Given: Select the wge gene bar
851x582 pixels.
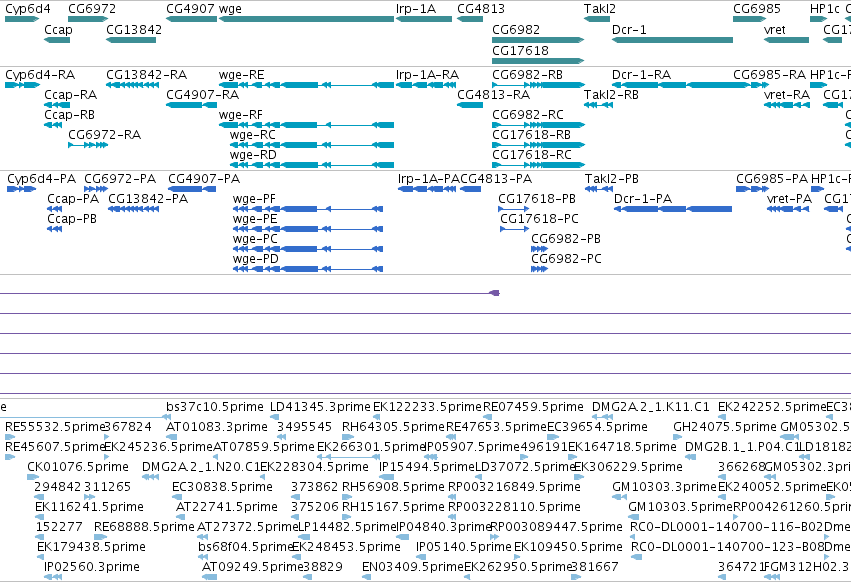Looking at the screenshot, I should (306, 19).
